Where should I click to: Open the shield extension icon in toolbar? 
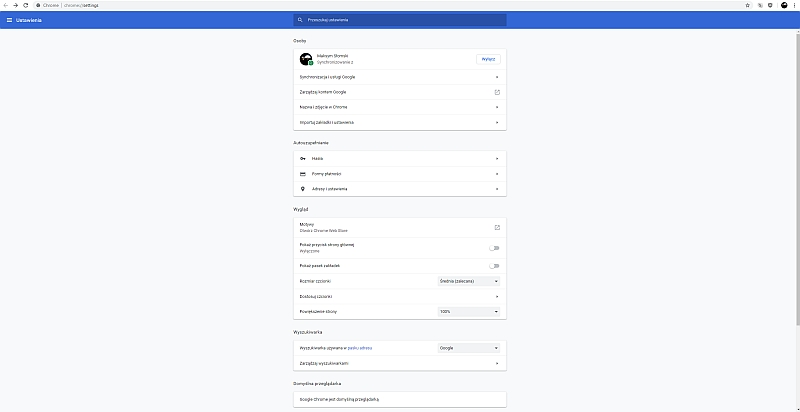770,5
